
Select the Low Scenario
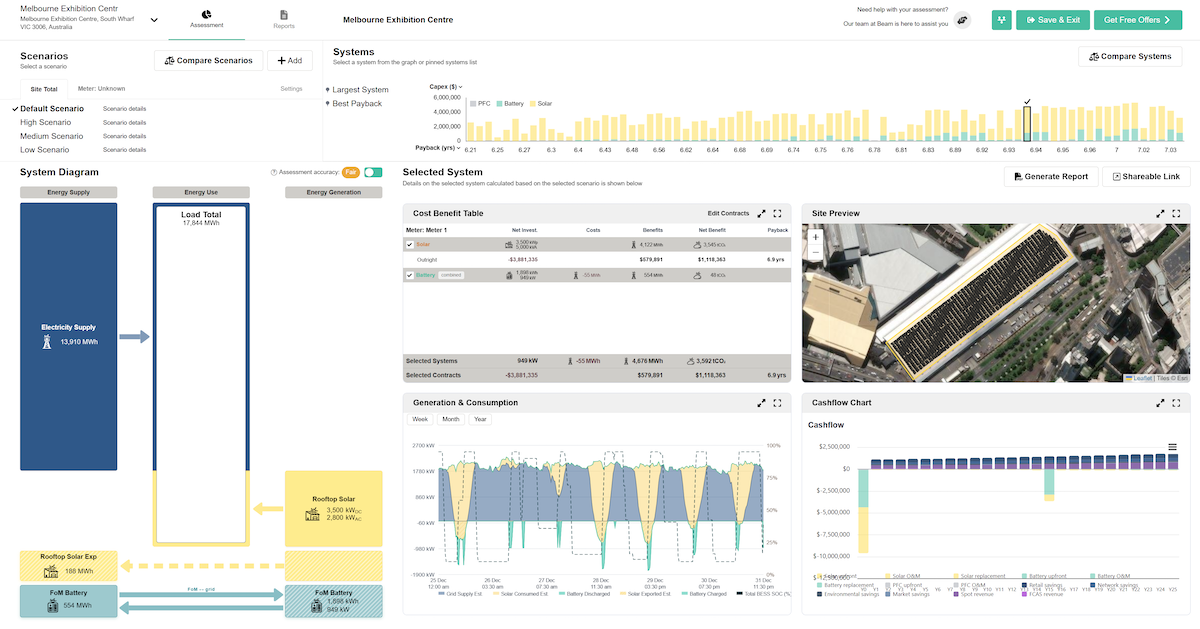click(45, 150)
